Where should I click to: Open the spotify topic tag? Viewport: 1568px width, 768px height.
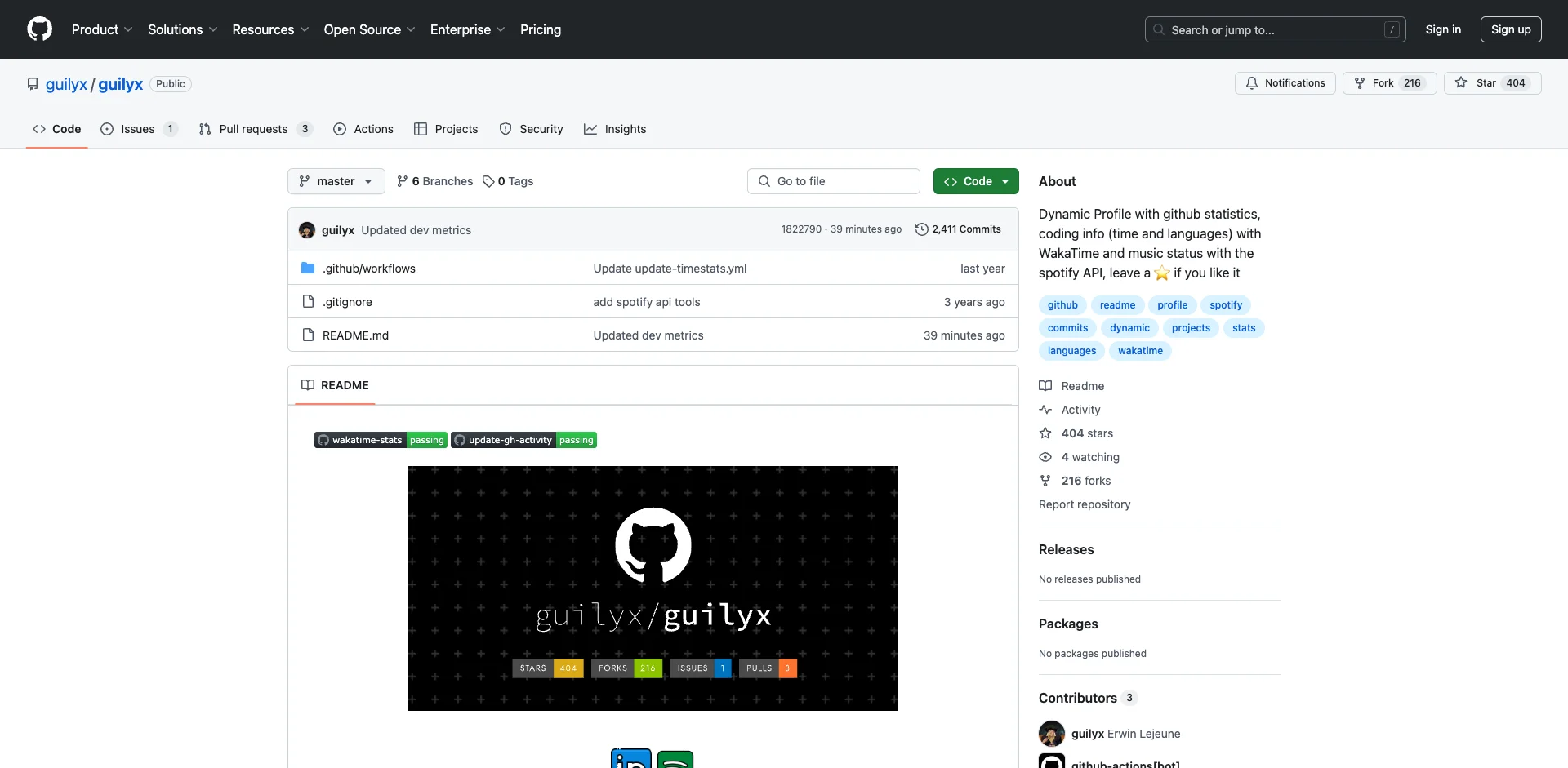[1226, 305]
